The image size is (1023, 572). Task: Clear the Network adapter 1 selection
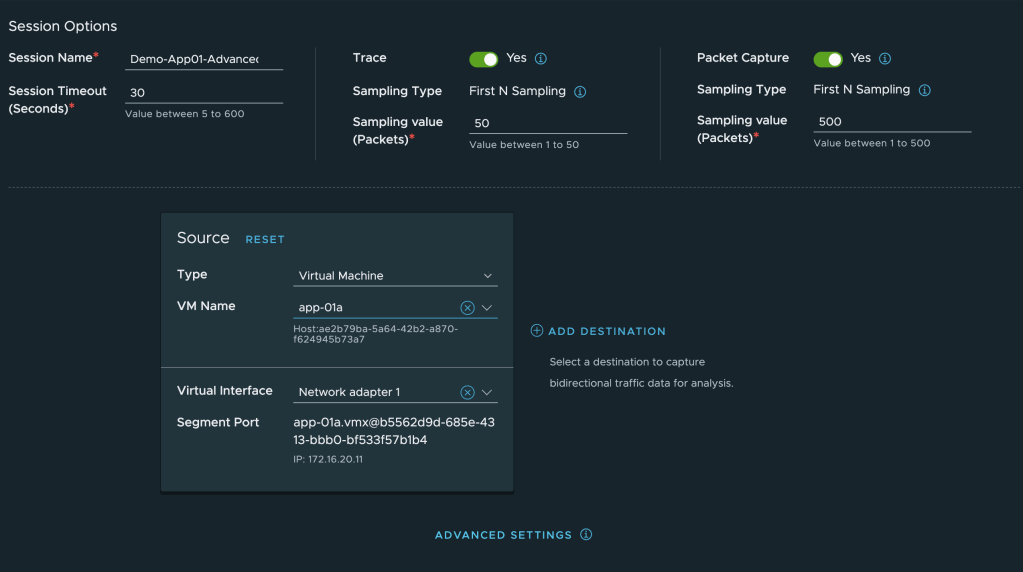click(467, 393)
